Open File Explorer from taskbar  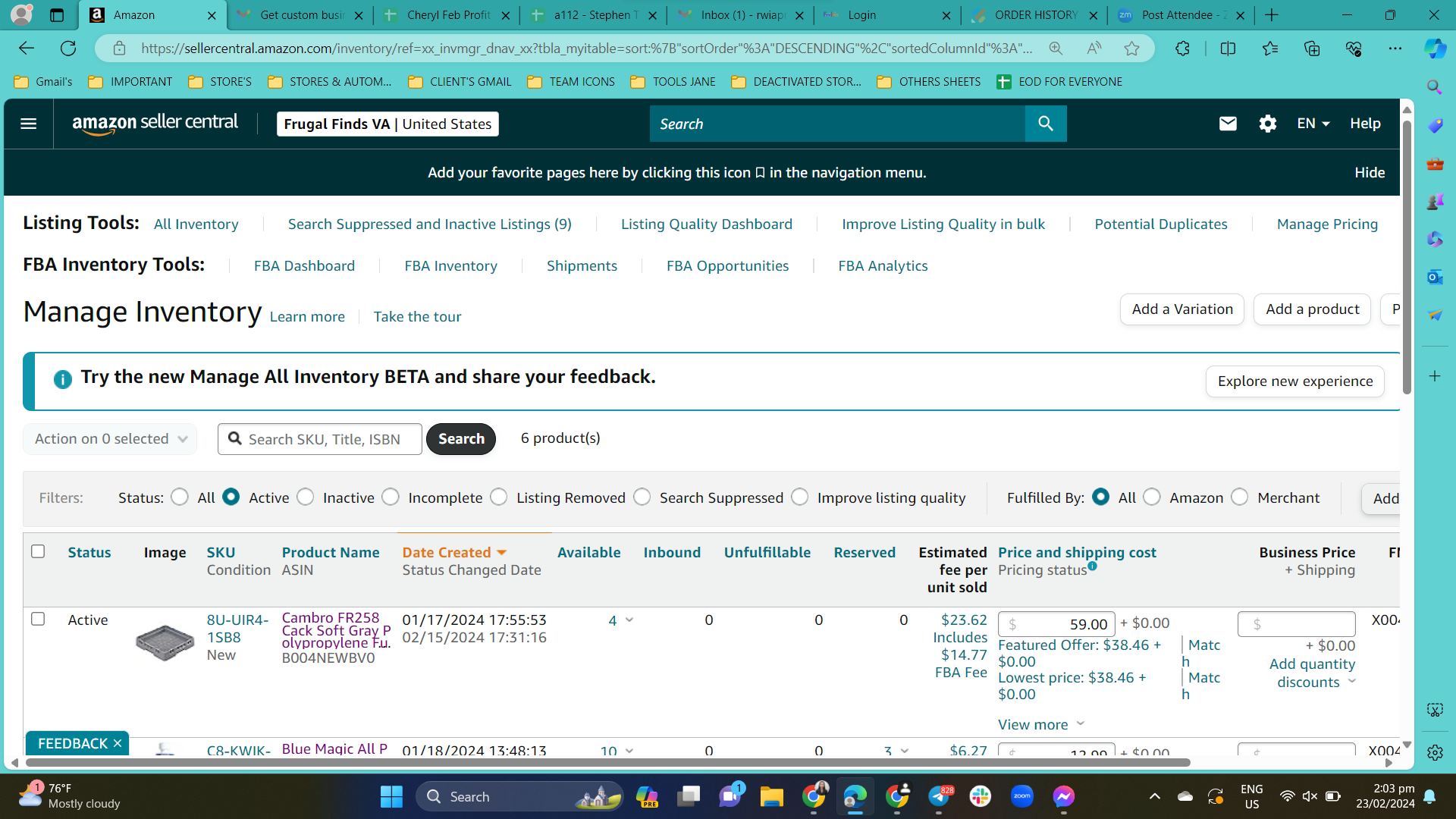click(772, 796)
